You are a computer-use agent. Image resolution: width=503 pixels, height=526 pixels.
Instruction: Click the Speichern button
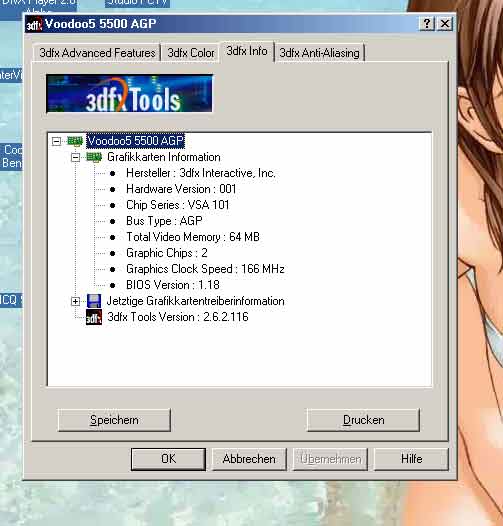coord(114,420)
